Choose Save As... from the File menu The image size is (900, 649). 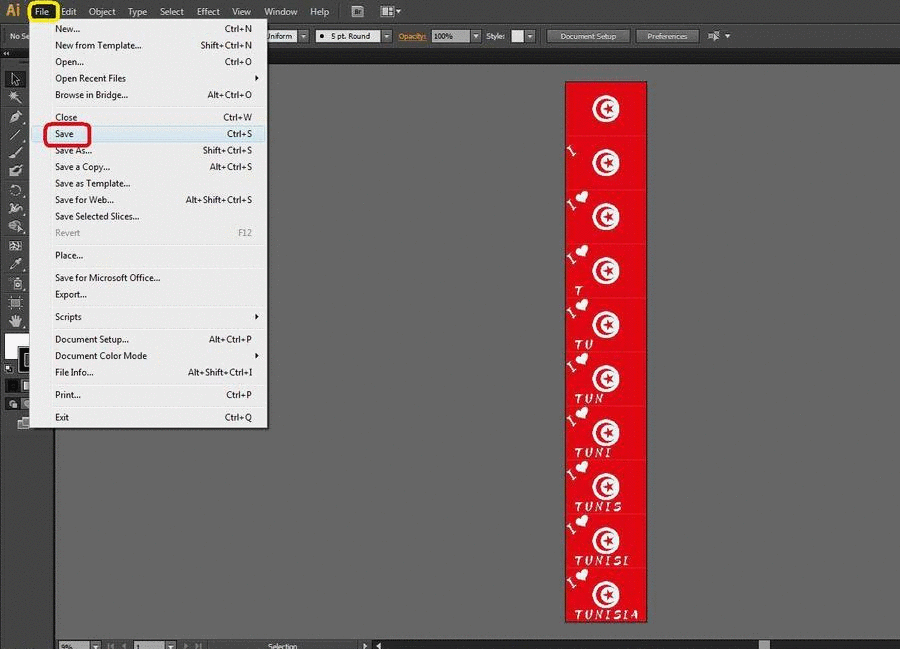tap(149, 150)
